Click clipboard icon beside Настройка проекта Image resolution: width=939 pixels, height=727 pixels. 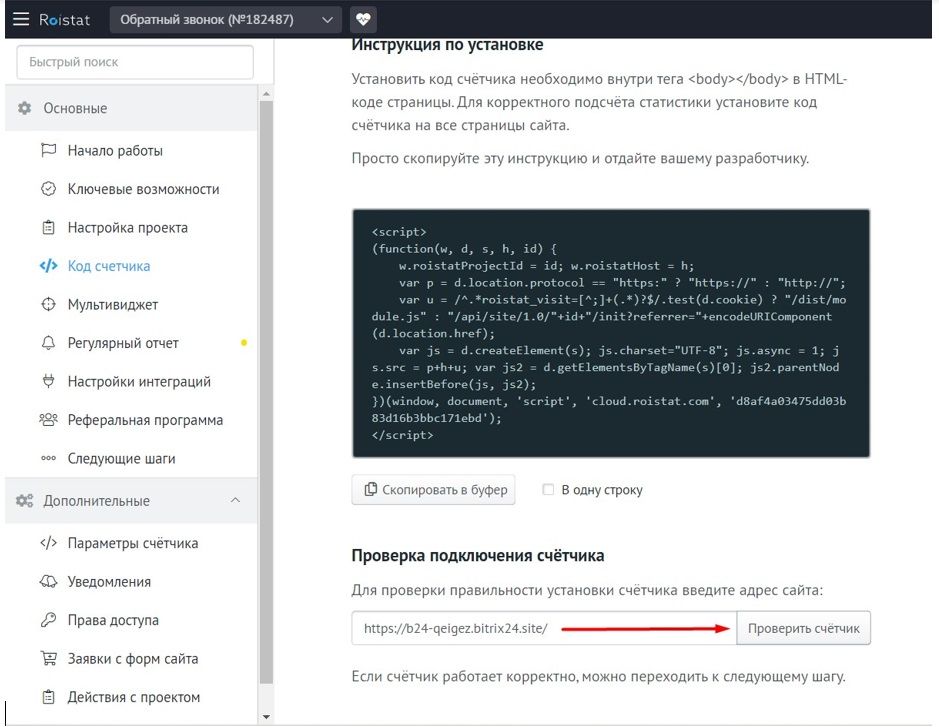click(x=49, y=228)
